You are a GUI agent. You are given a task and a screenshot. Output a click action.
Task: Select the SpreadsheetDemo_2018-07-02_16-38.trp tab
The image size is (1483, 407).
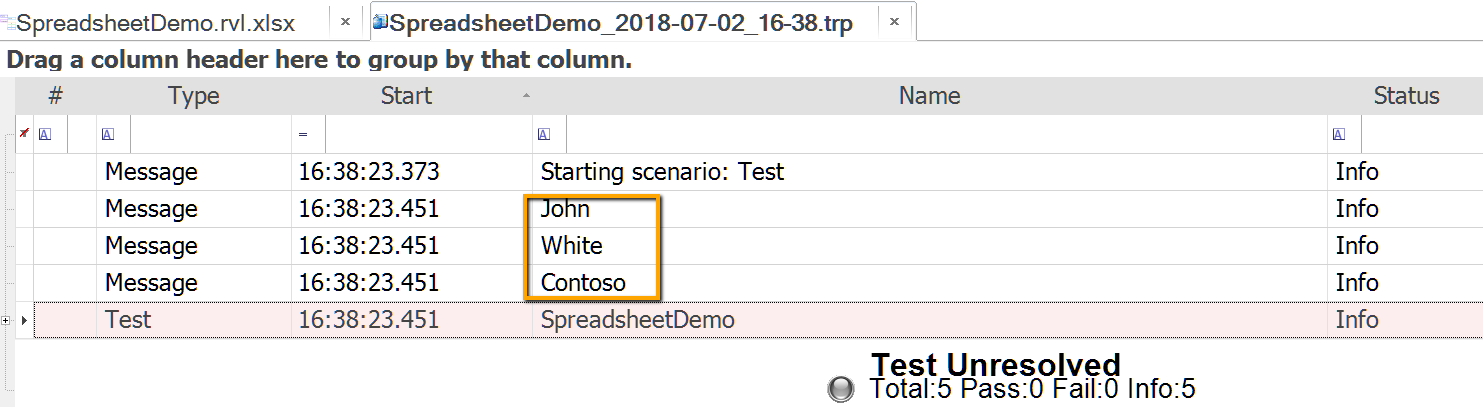(620, 22)
